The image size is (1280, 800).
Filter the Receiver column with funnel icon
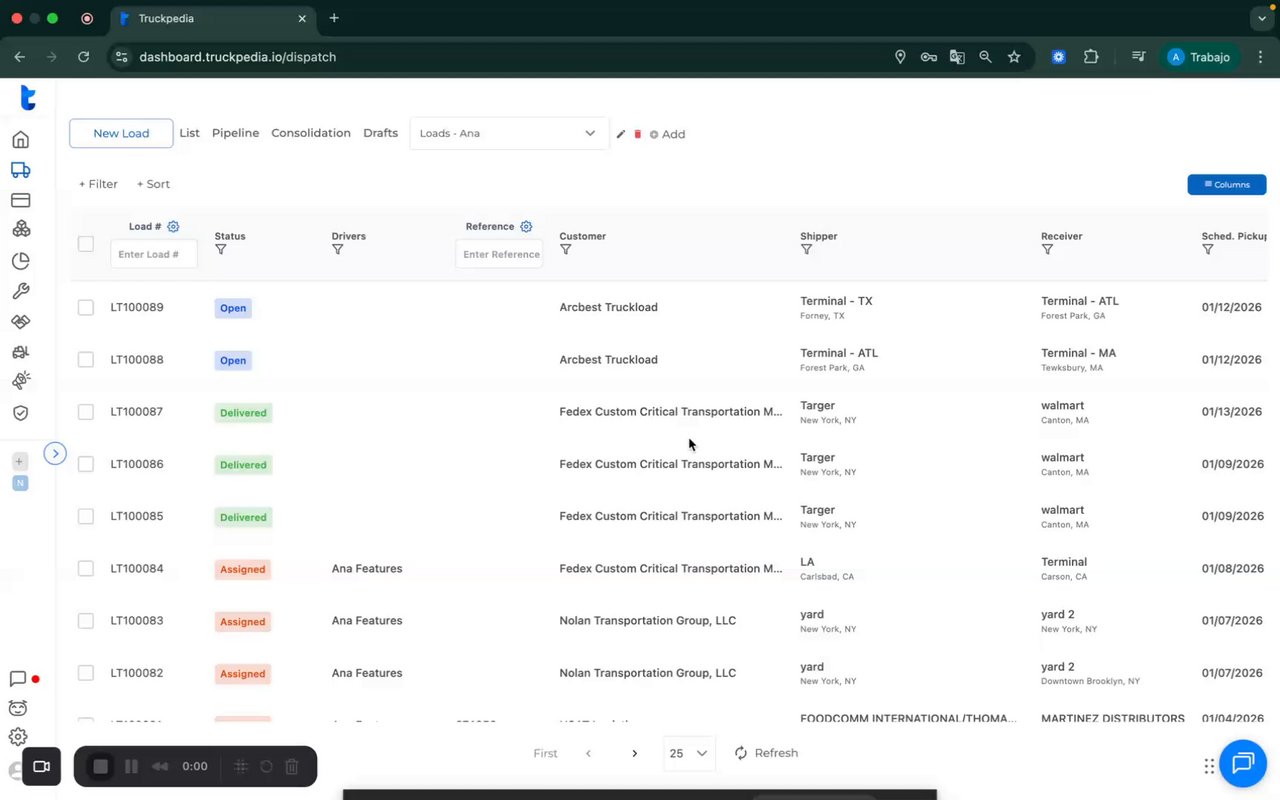pyautogui.click(x=1048, y=250)
